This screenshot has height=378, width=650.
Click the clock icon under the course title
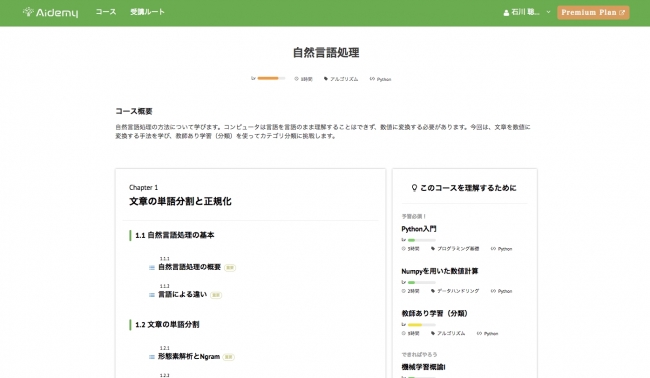tap(296, 79)
